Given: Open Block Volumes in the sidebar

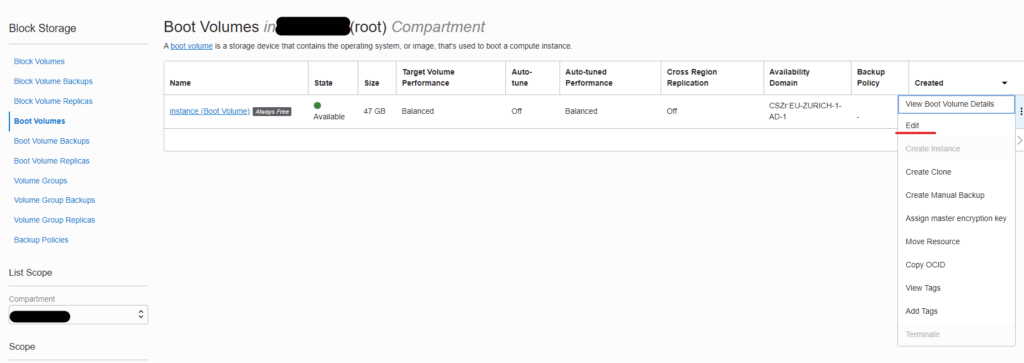Looking at the screenshot, I should (x=39, y=61).
